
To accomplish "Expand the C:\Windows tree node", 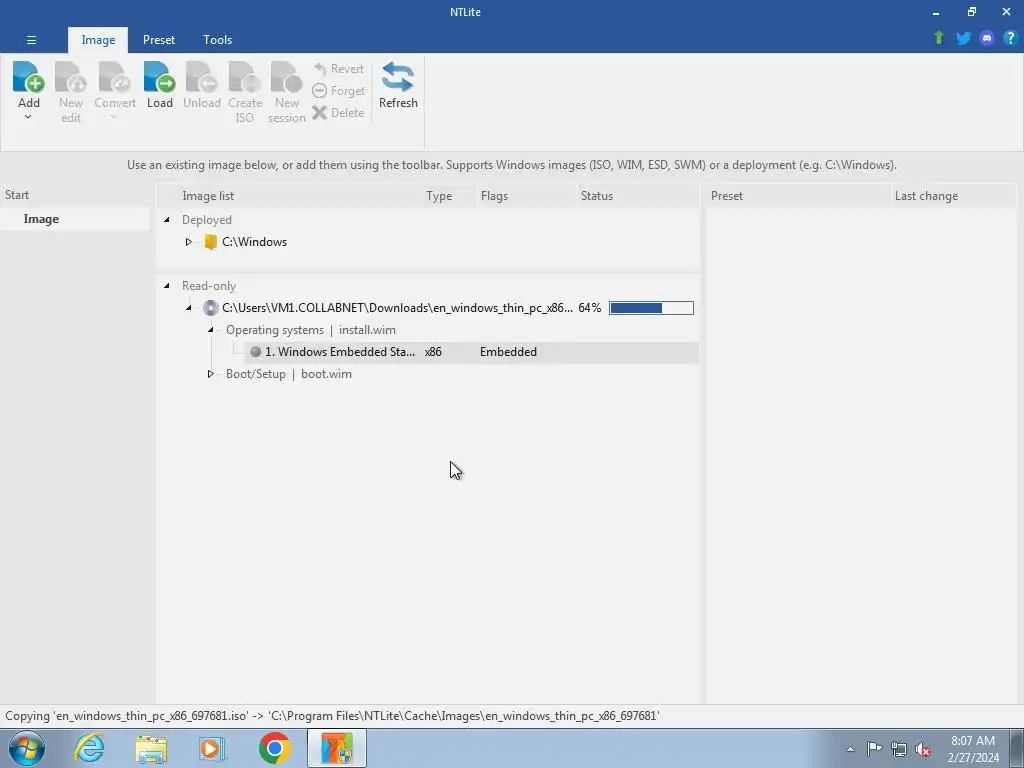I will [x=188, y=242].
